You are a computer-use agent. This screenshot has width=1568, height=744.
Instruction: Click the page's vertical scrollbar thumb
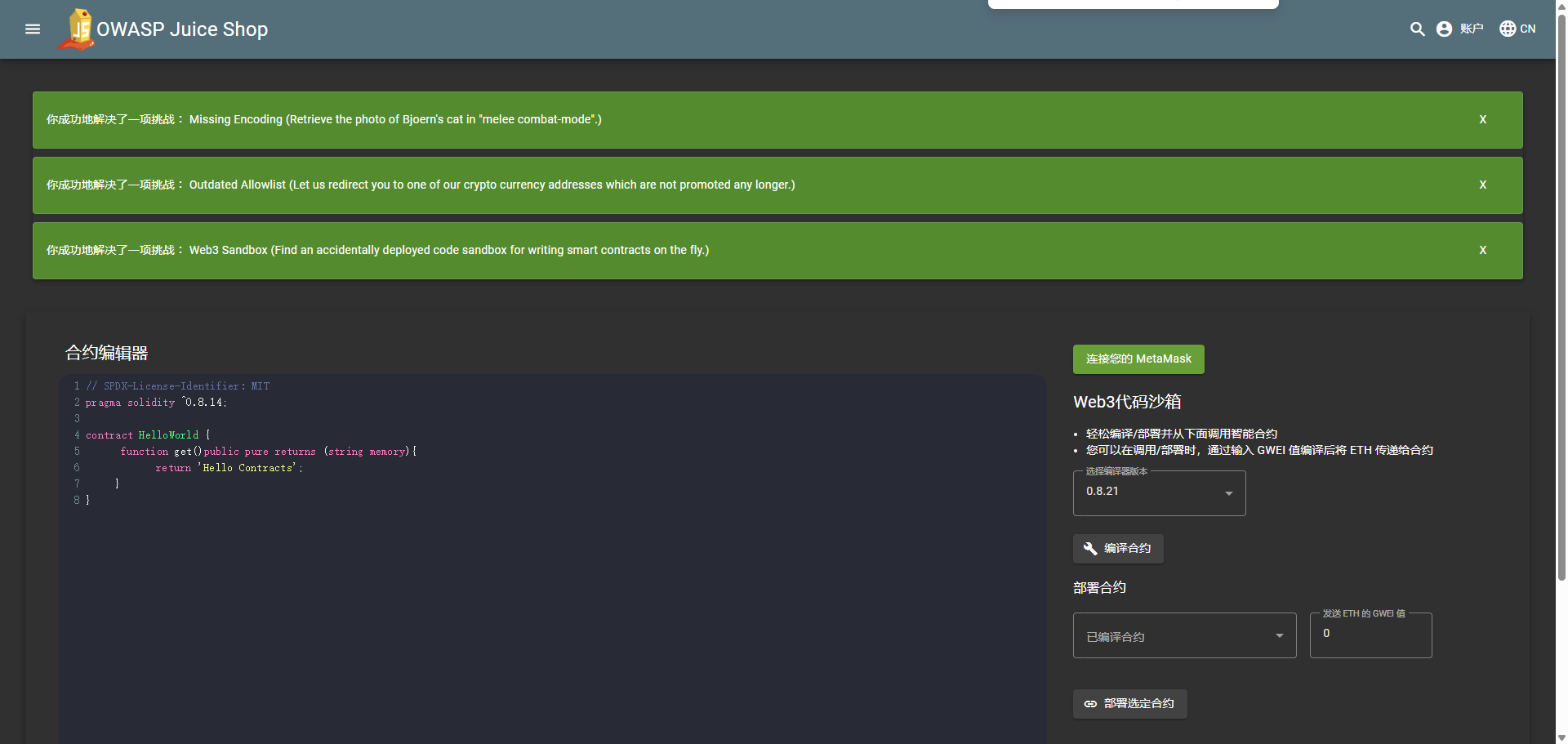click(1561, 294)
